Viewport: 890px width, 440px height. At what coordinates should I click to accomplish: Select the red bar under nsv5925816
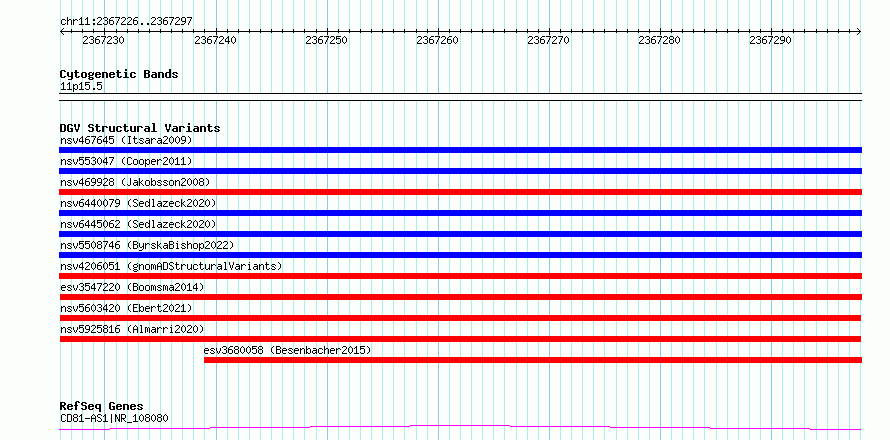460,339
